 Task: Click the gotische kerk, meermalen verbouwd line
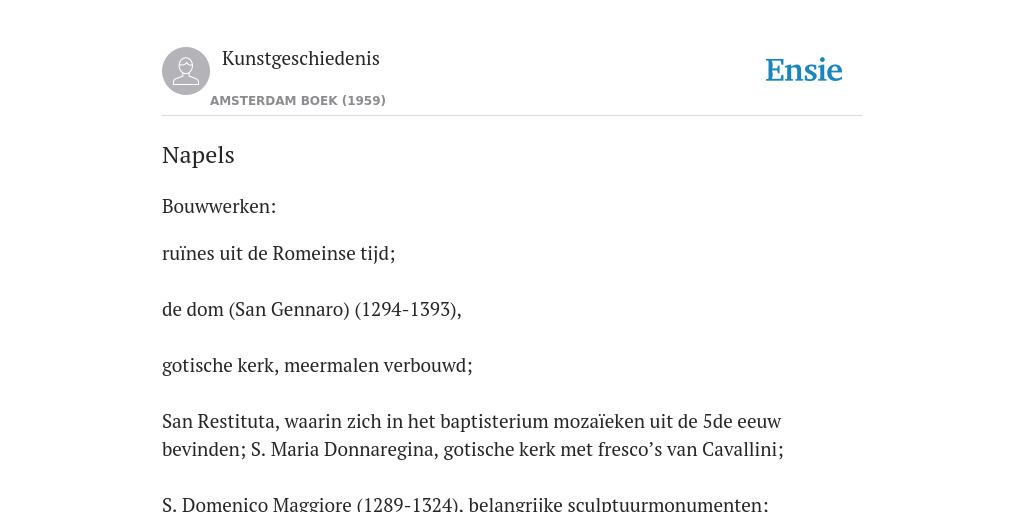[x=317, y=366]
